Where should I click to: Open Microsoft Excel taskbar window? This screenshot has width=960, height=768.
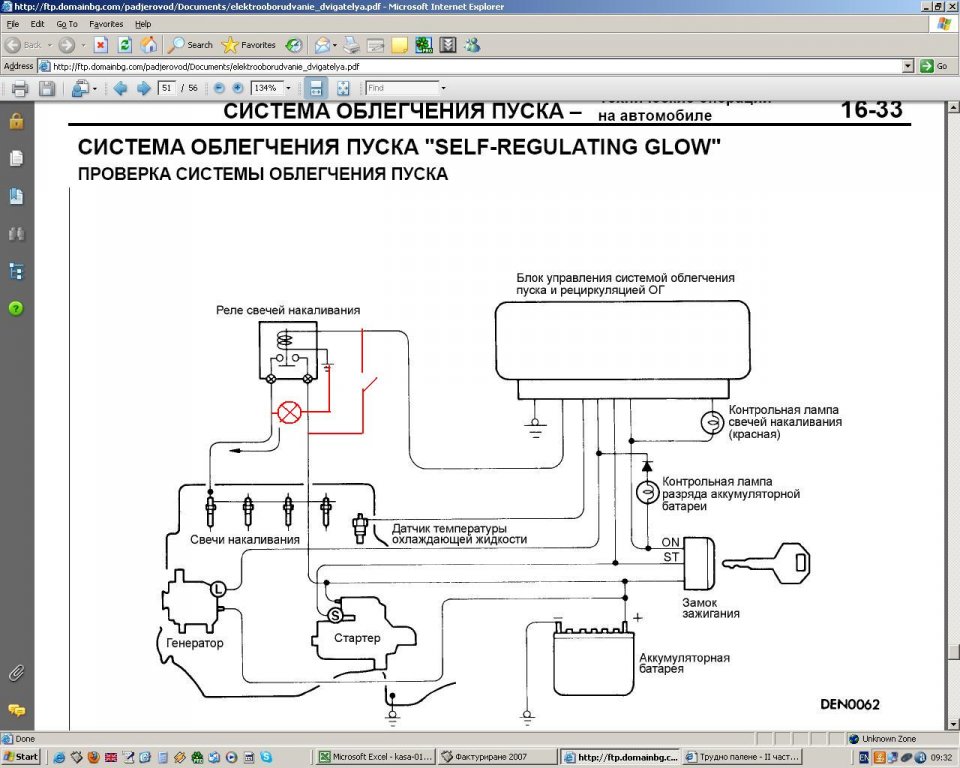point(375,757)
